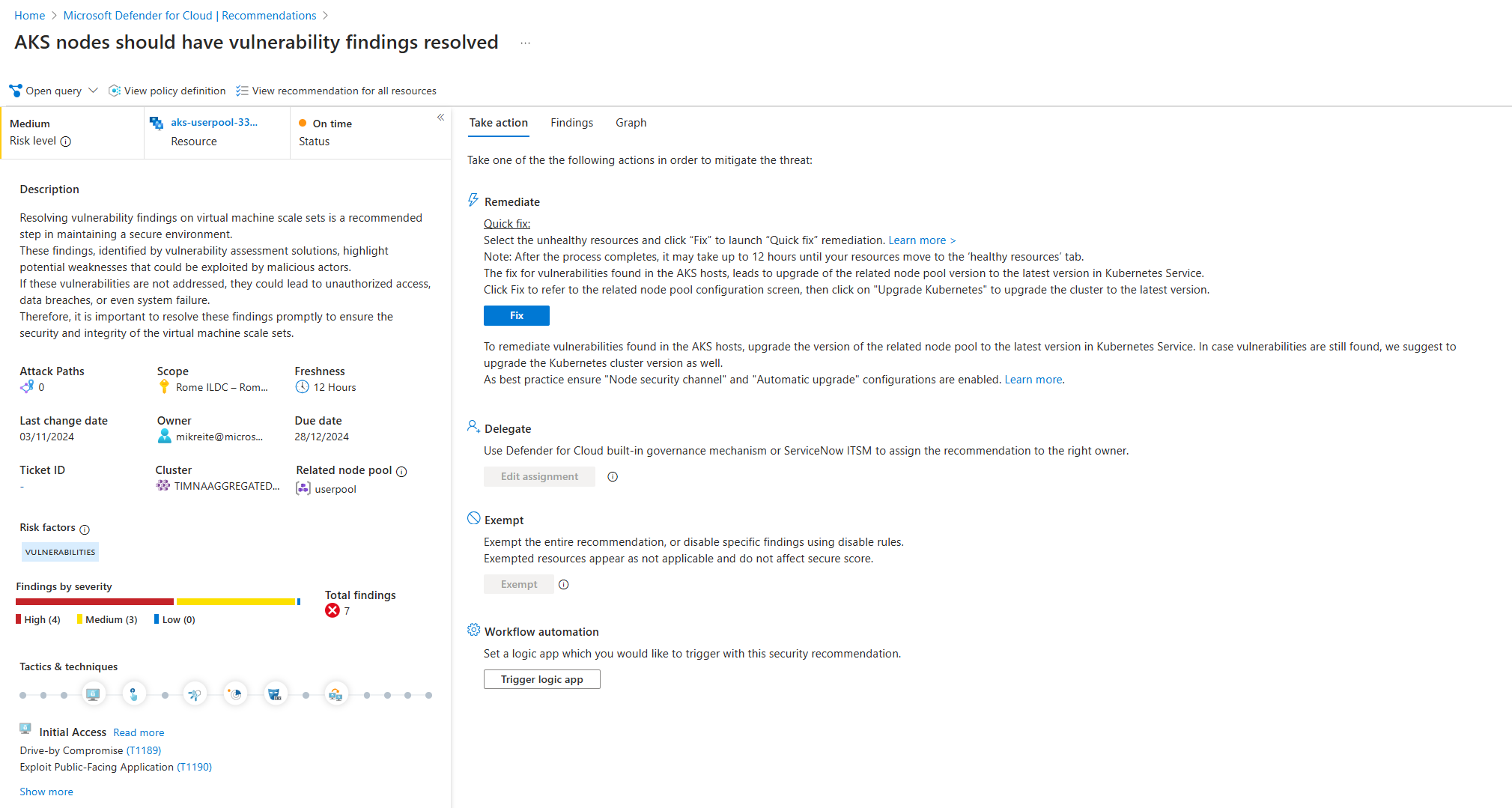The image size is (1512, 808).
Task: Click the info icon beside Risk level
Action: coord(66,142)
